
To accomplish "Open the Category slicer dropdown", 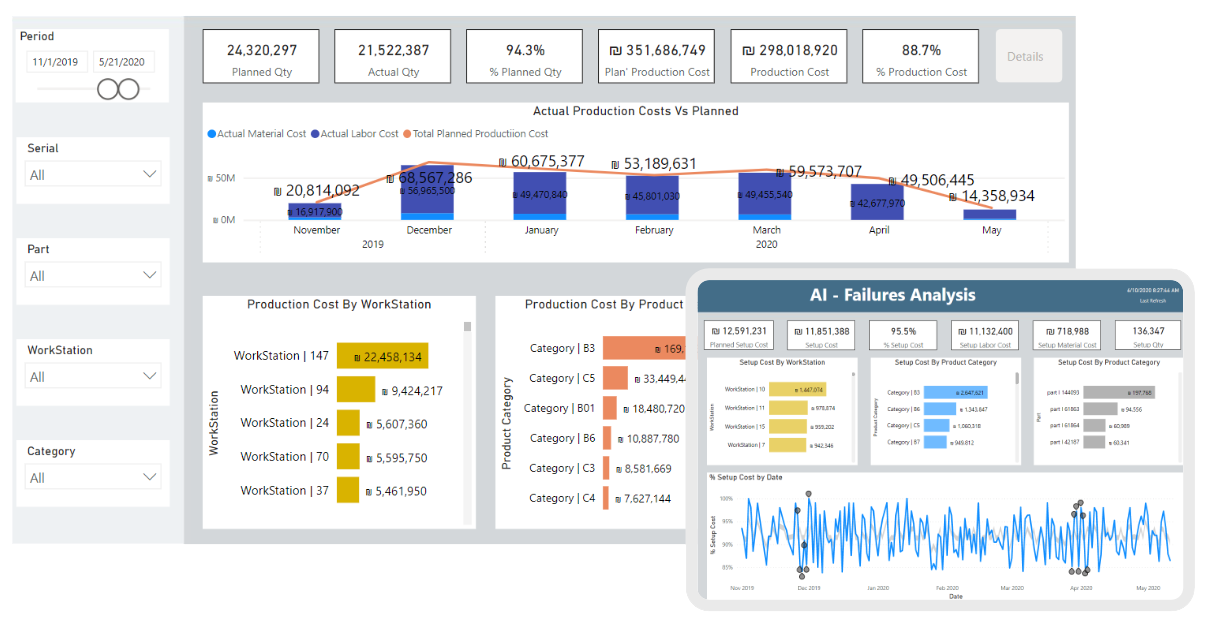I will (x=93, y=477).
